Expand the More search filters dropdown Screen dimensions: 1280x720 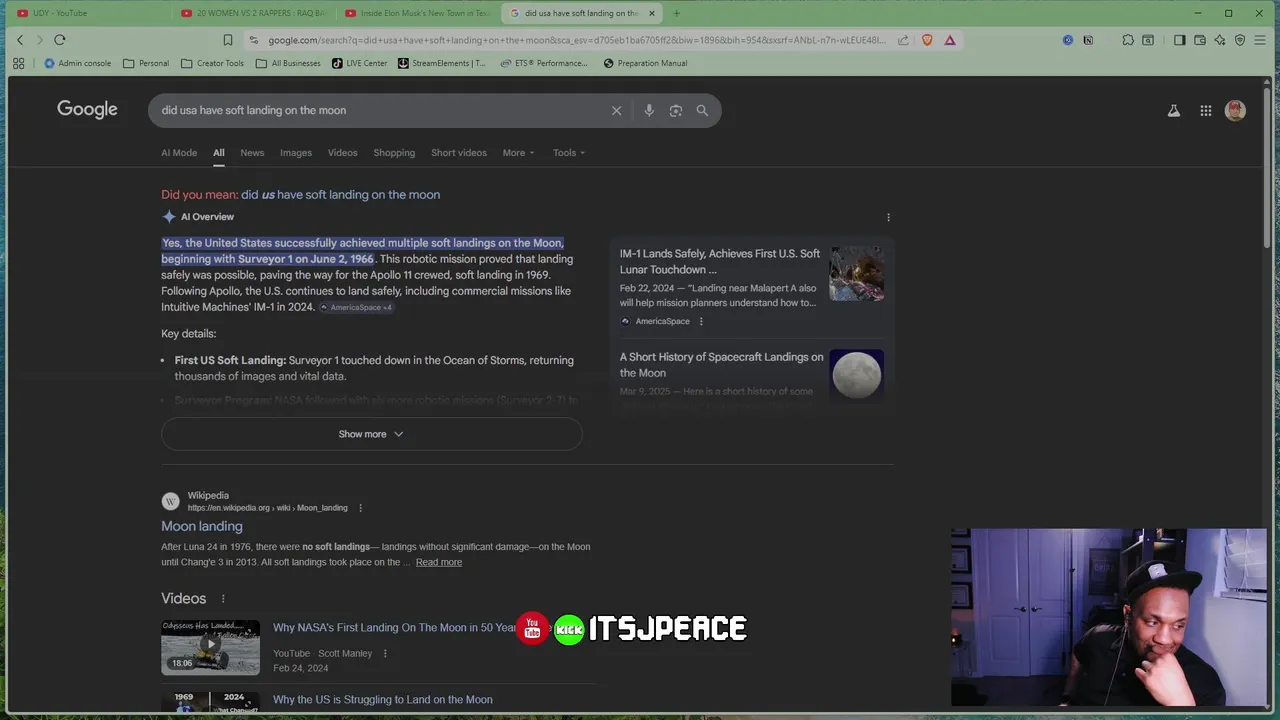518,153
